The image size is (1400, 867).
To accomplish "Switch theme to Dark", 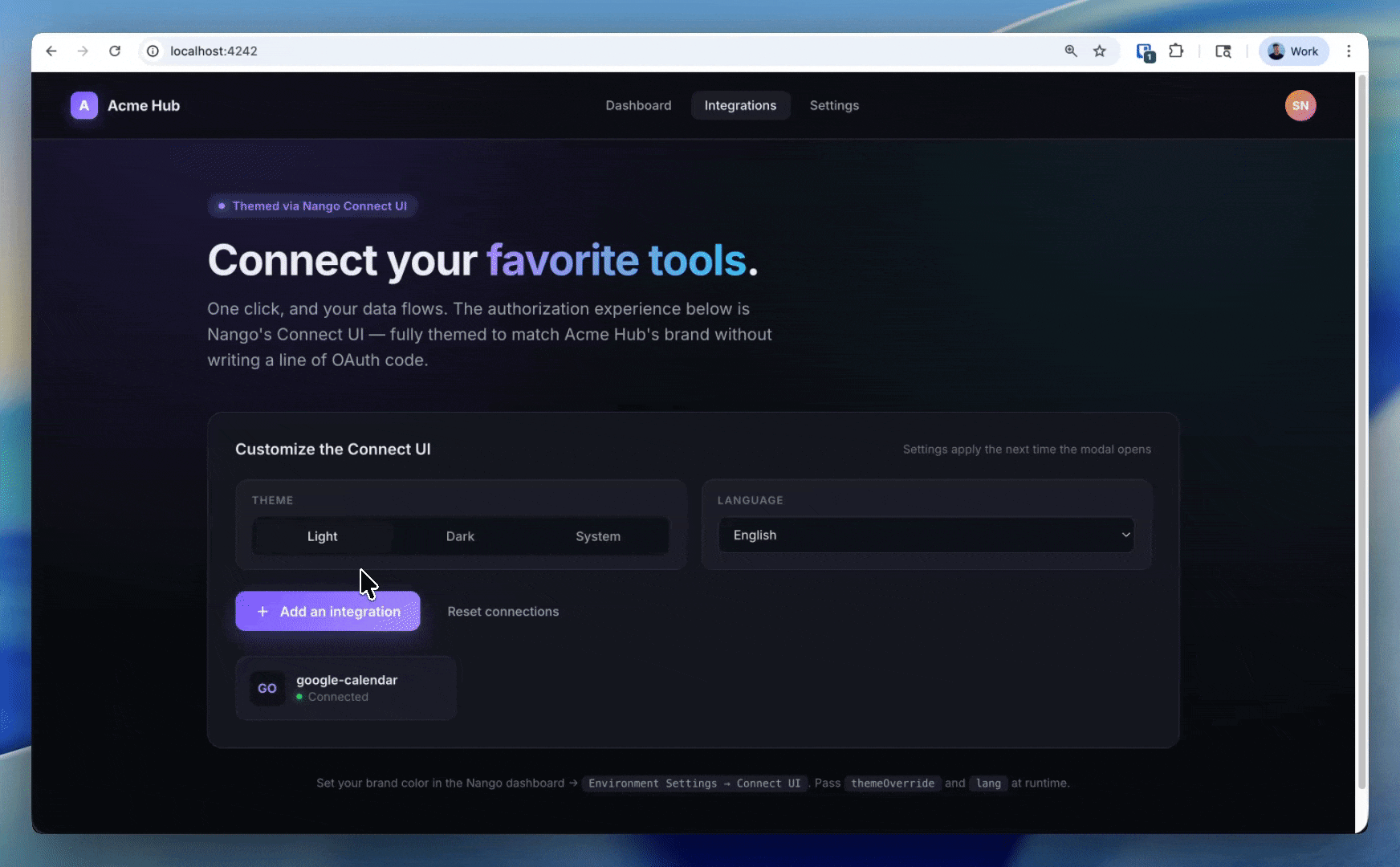I will click(460, 536).
